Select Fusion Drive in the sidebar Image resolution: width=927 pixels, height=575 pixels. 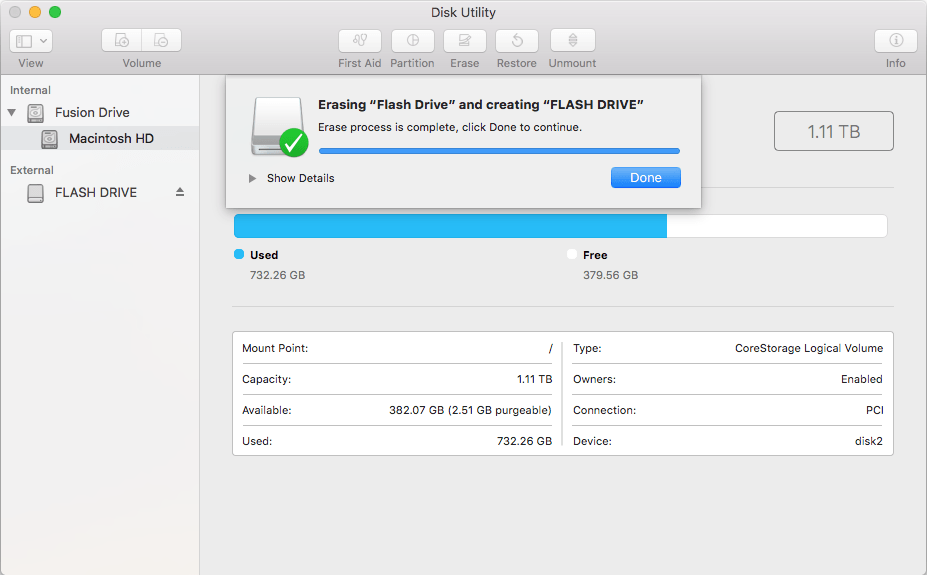click(x=92, y=112)
